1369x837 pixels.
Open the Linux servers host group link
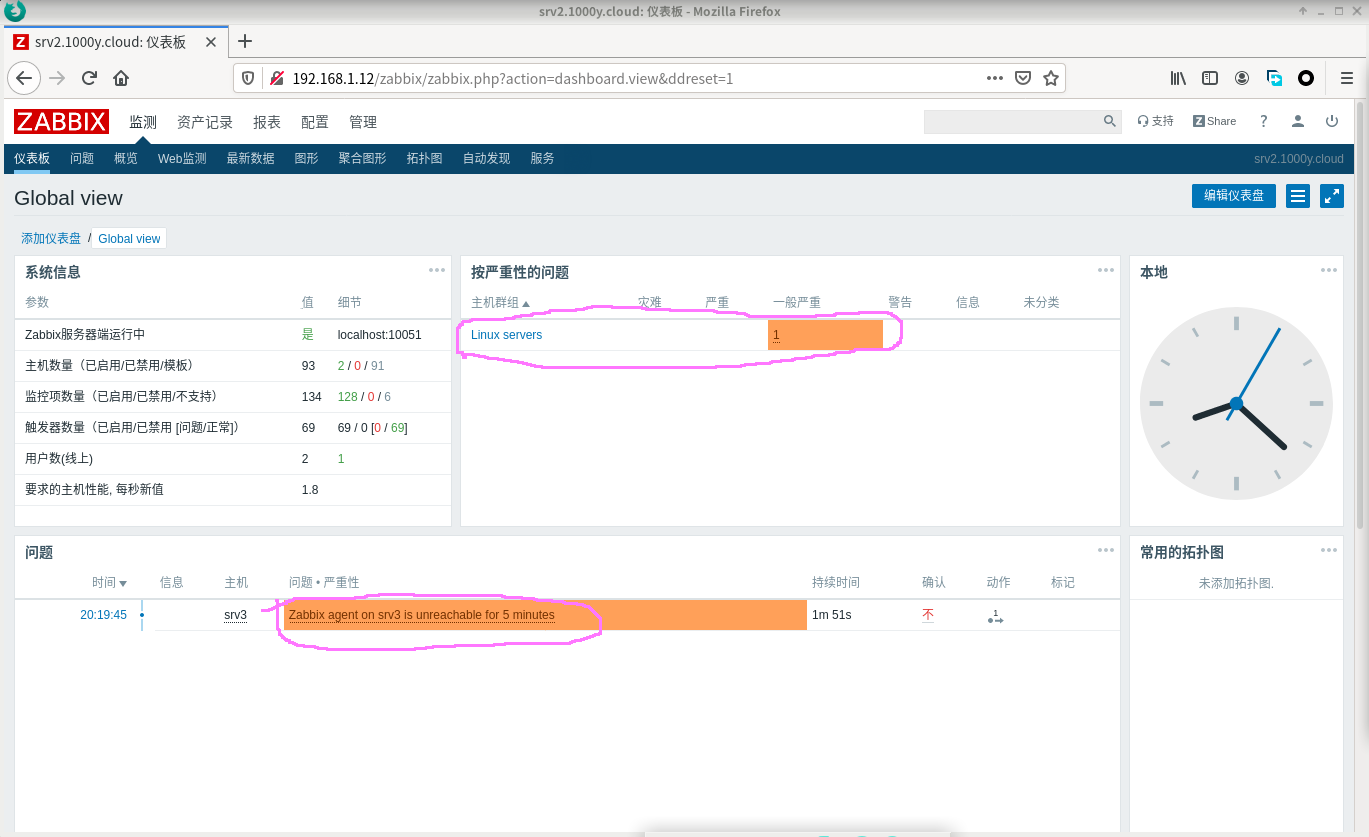(x=506, y=335)
